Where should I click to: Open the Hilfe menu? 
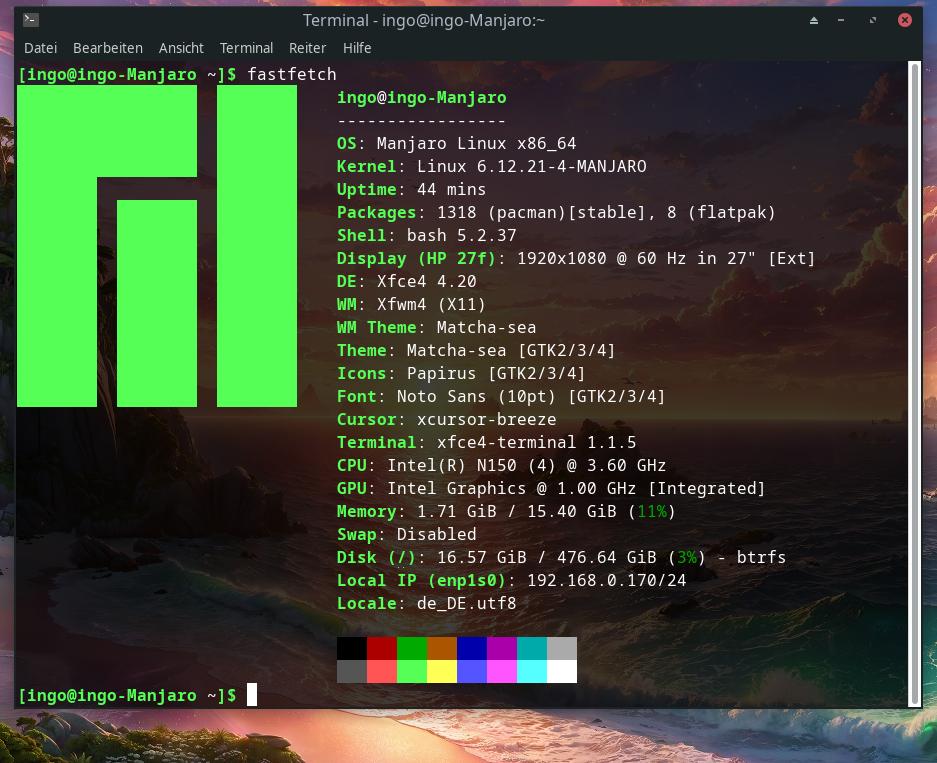click(x=357, y=48)
